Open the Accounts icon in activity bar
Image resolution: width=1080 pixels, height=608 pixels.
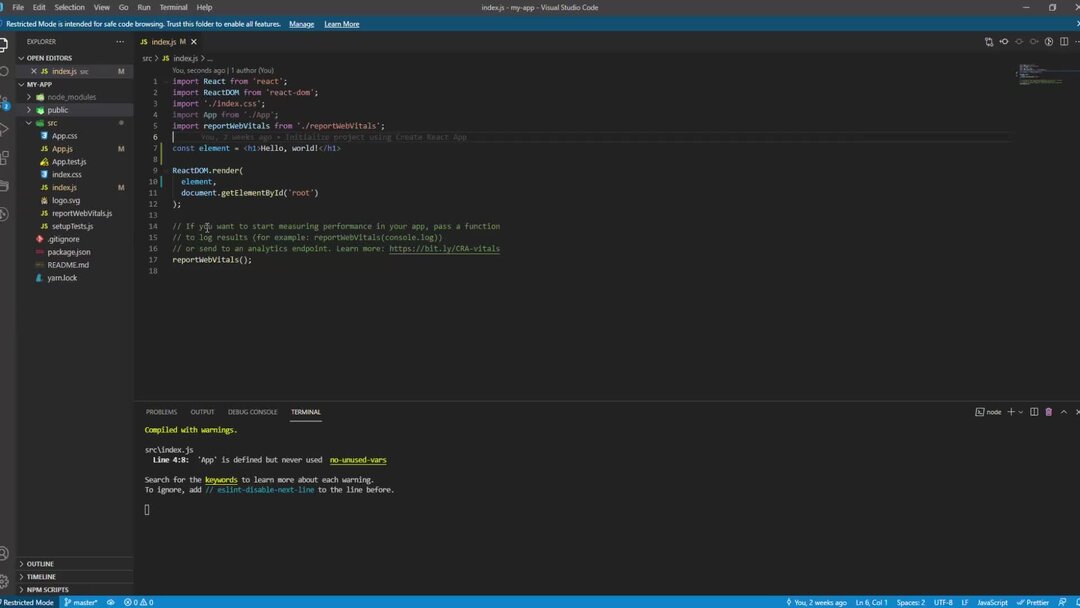tap(4, 553)
